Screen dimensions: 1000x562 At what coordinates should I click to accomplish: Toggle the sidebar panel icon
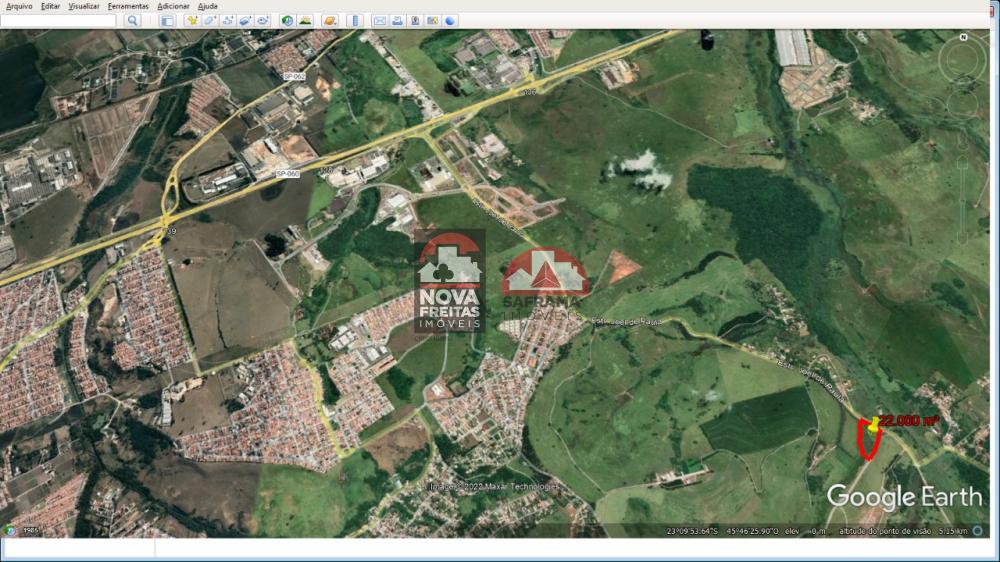coord(167,20)
